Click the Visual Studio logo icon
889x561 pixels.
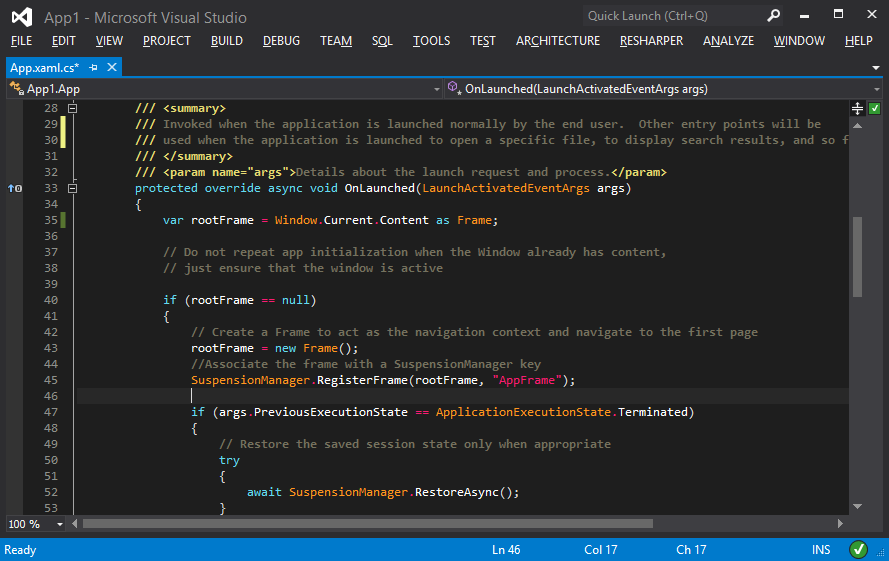click(21, 17)
